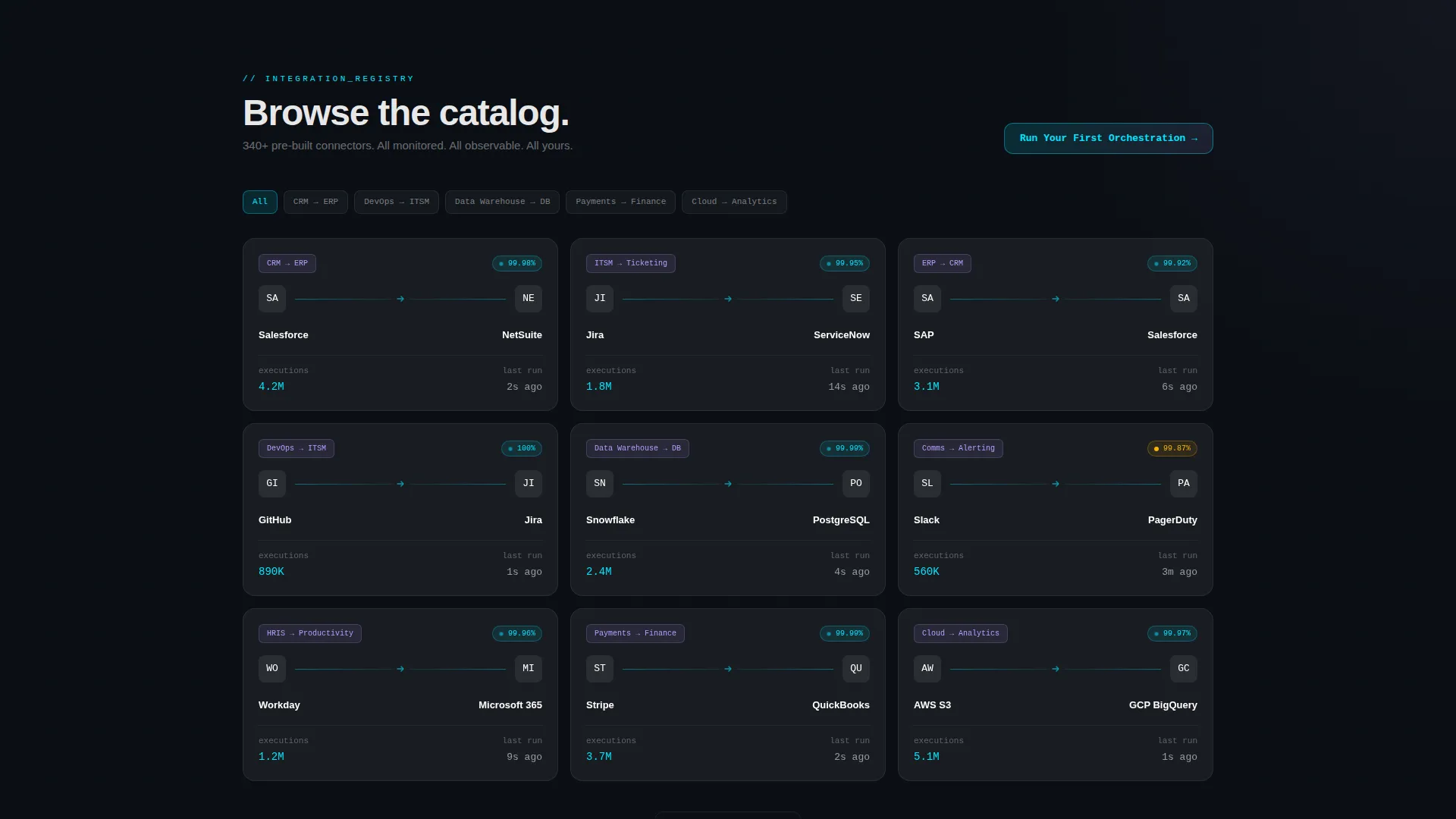Filter by CRM → ERP category

315,202
